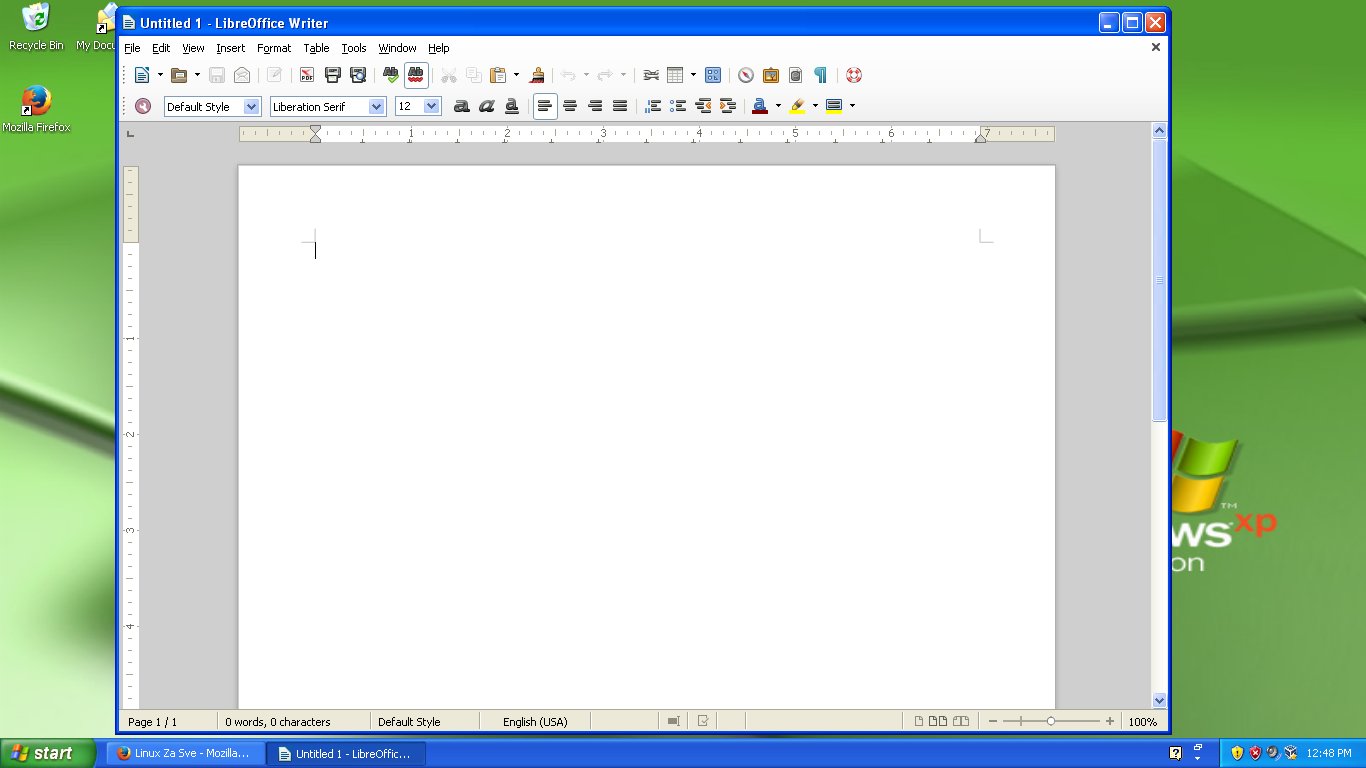Click the Windows start button

(47, 753)
